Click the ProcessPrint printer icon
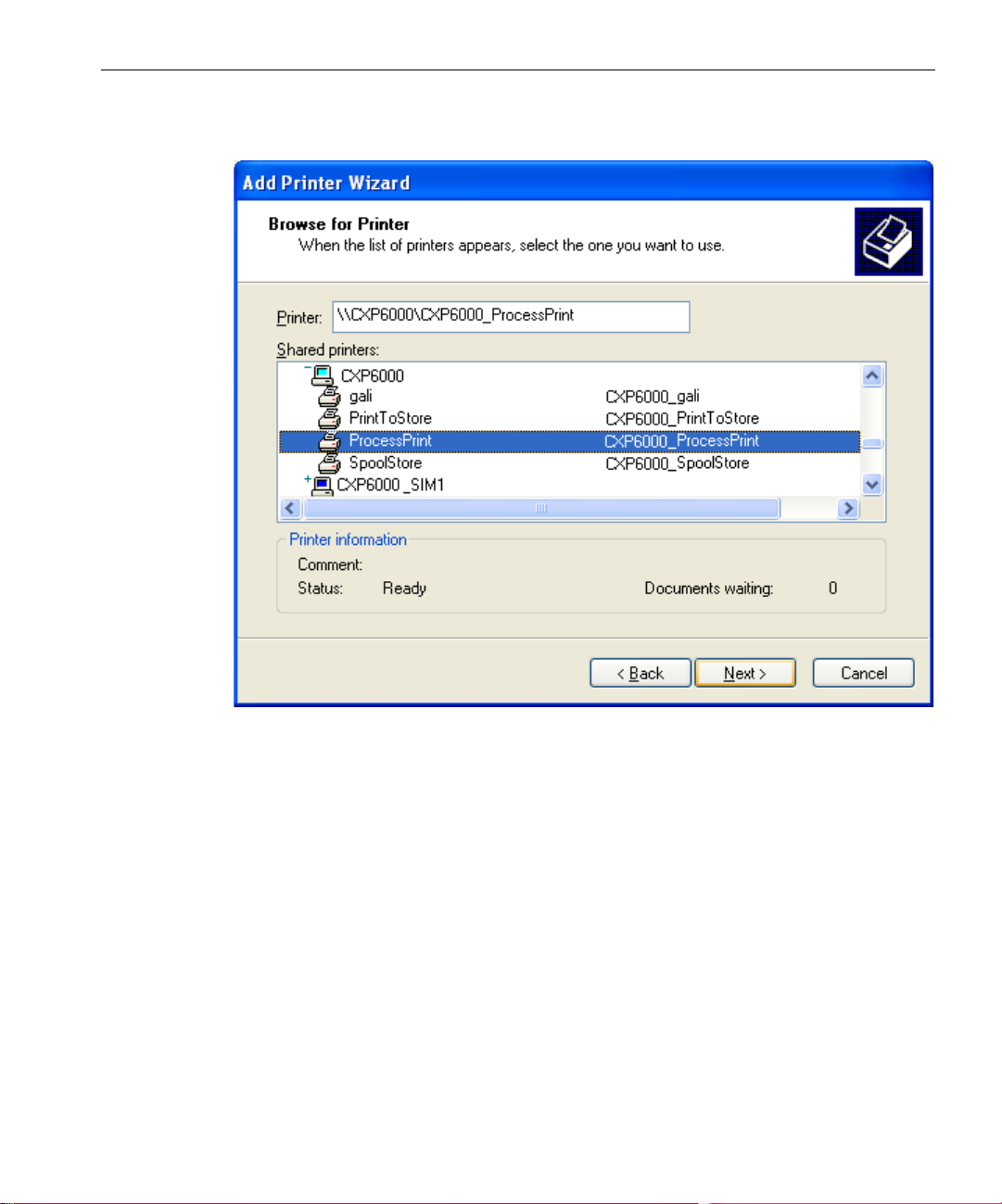 [329, 441]
